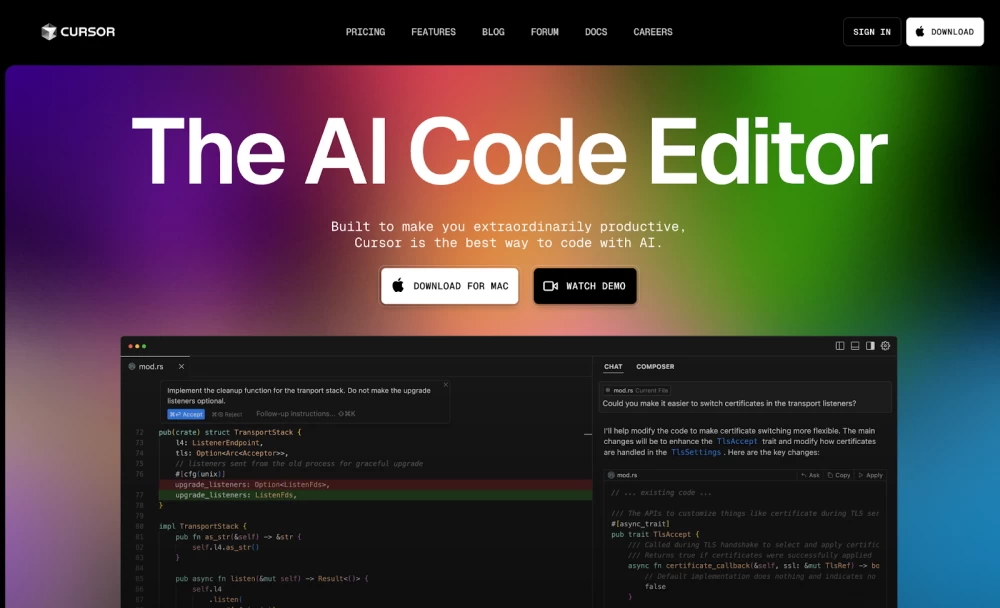Toggle the right sidebar layout icon

pos(870,345)
